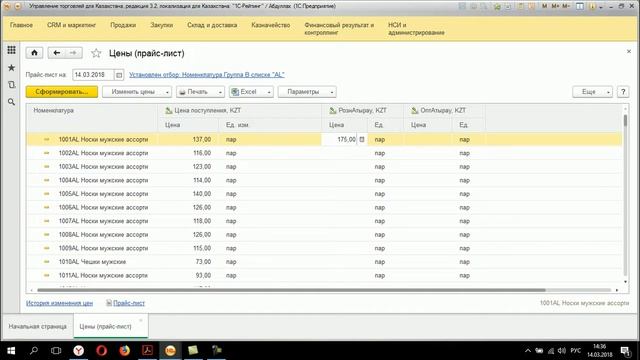Open Favorites star in left sidebar
Image resolution: width=640 pixels, height=360 pixels.
[11, 68]
